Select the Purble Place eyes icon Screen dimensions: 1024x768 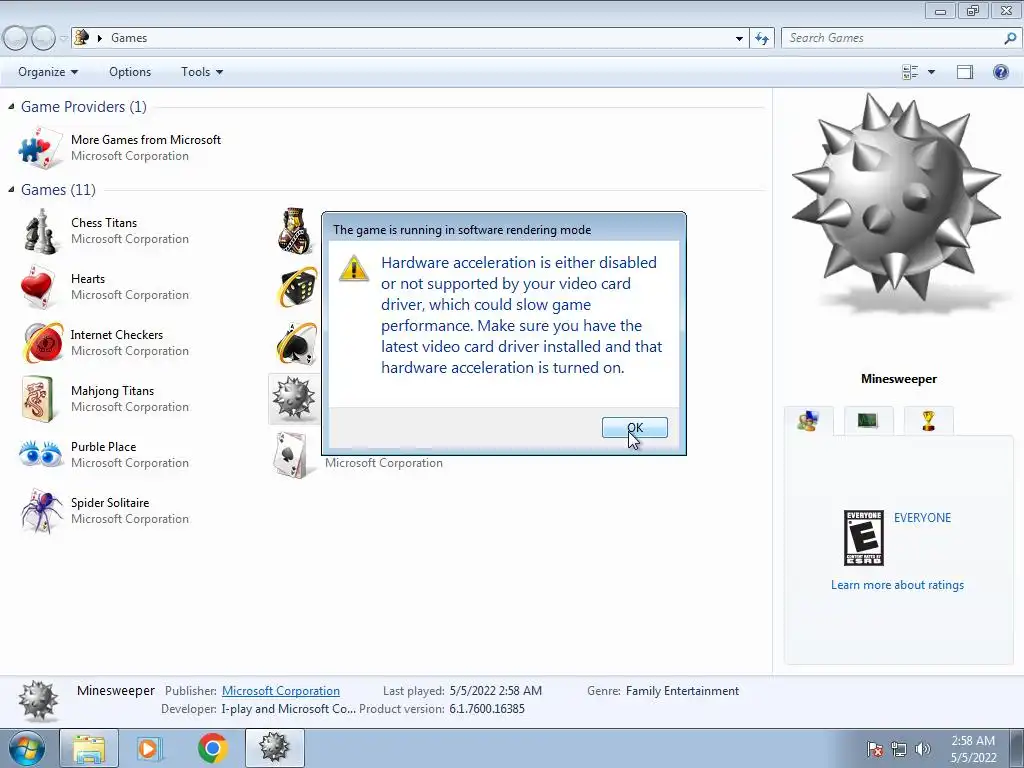coord(40,454)
